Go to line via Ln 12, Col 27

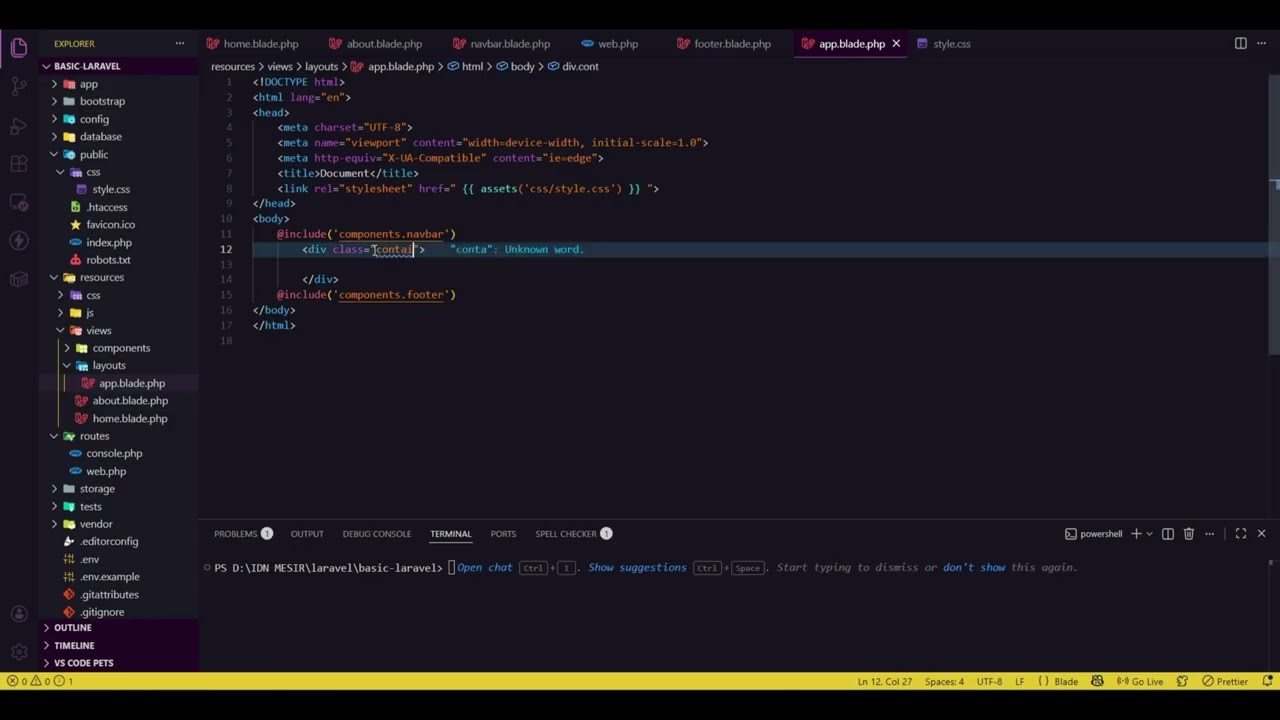(884, 682)
